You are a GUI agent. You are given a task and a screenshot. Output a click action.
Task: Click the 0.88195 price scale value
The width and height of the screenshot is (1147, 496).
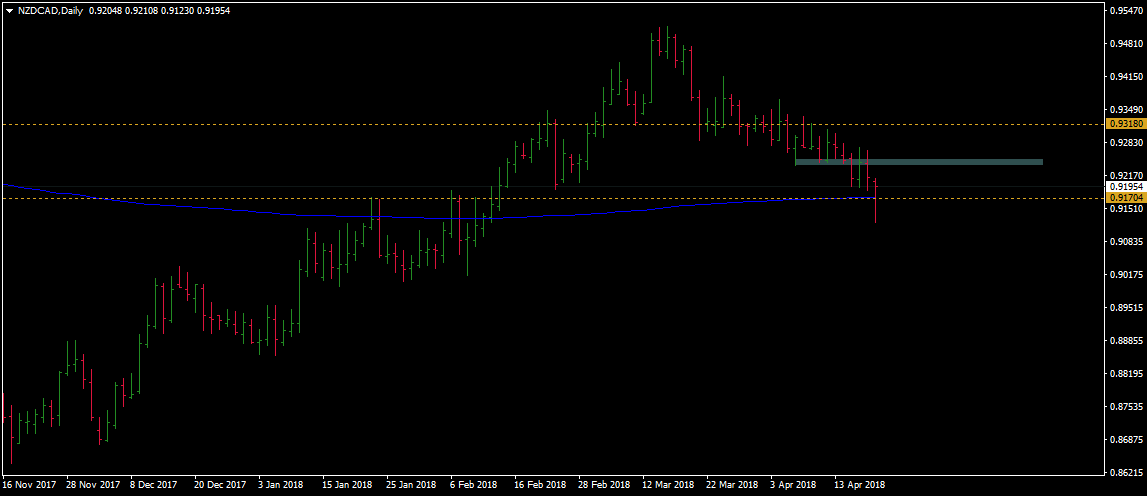tap(1127, 374)
